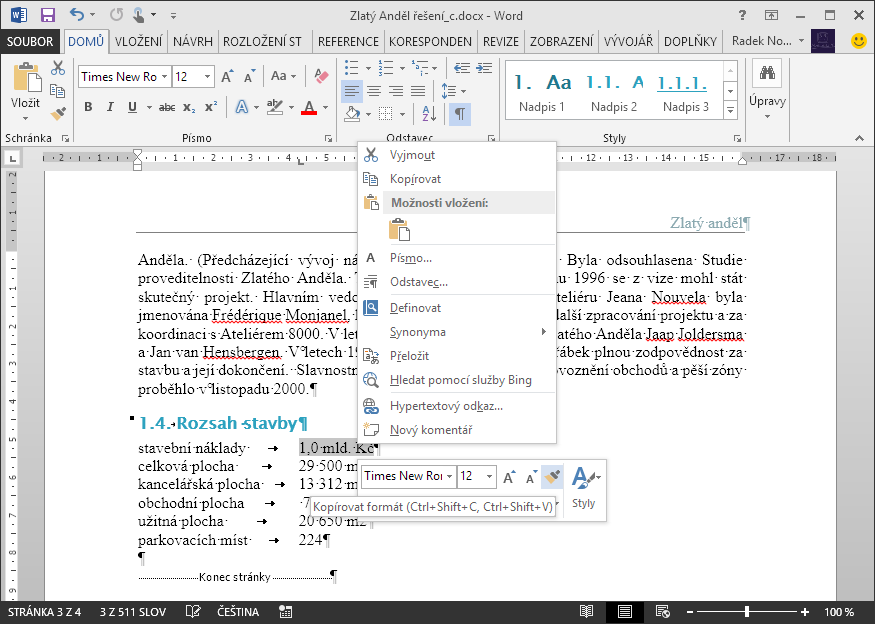This screenshot has height=624, width=875.
Task: Toggle paragraph marks display
Action: click(x=460, y=114)
